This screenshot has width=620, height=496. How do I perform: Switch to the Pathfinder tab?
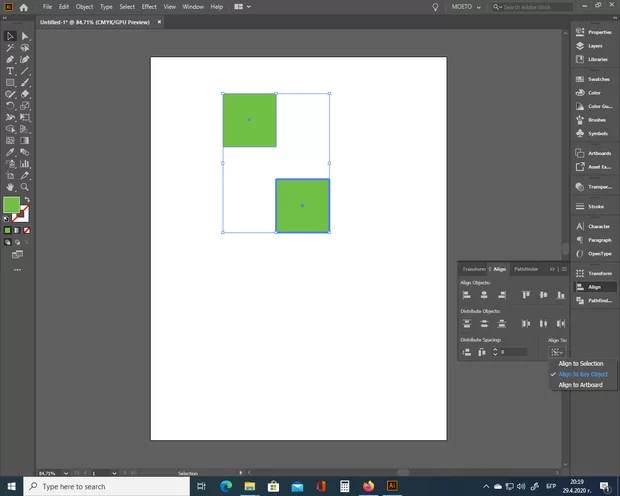526,269
